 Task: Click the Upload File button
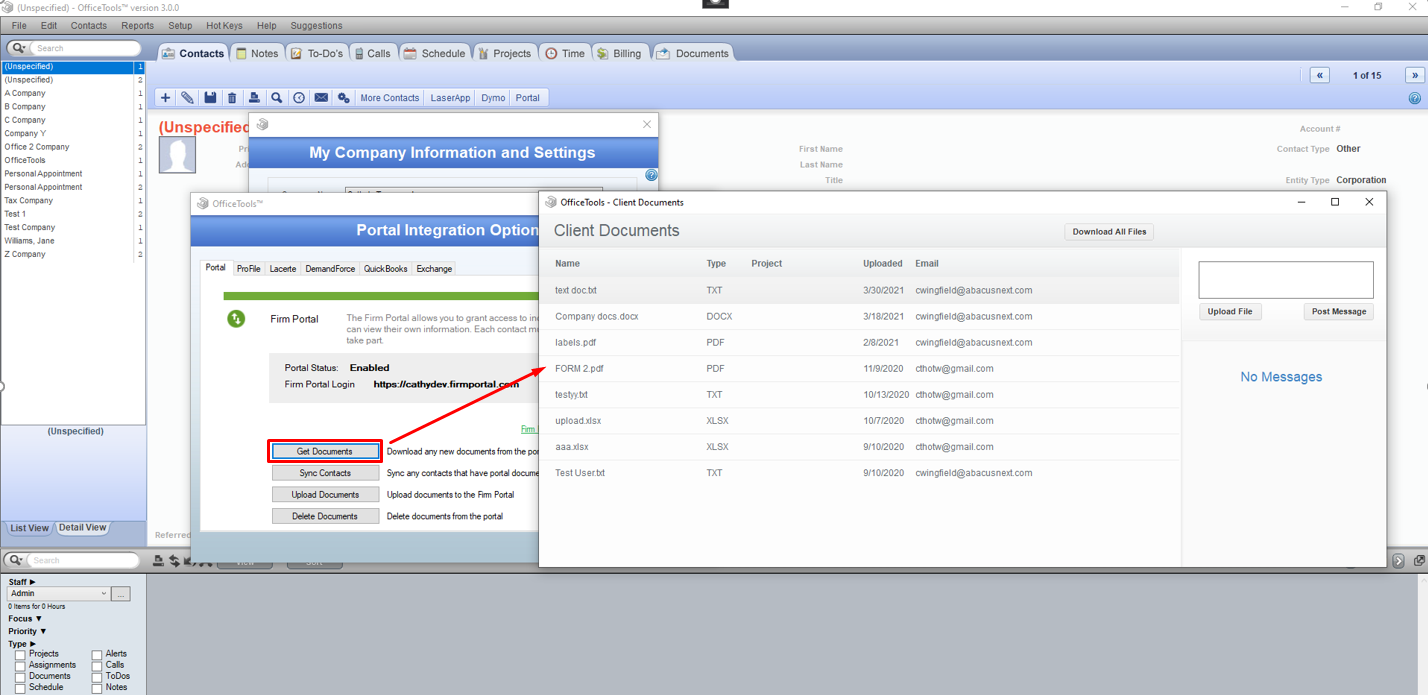click(x=1230, y=312)
